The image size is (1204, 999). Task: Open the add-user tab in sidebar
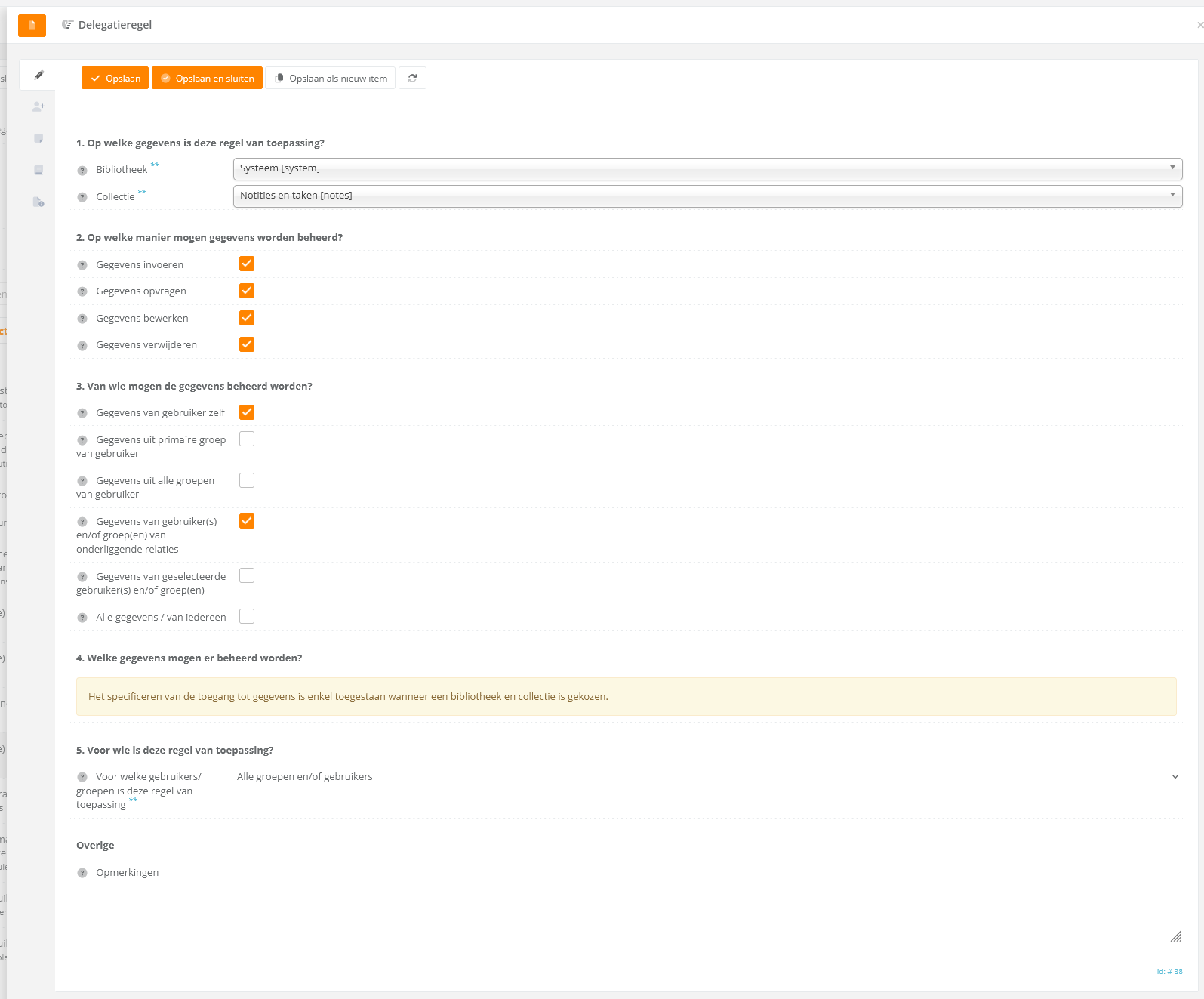click(38, 107)
